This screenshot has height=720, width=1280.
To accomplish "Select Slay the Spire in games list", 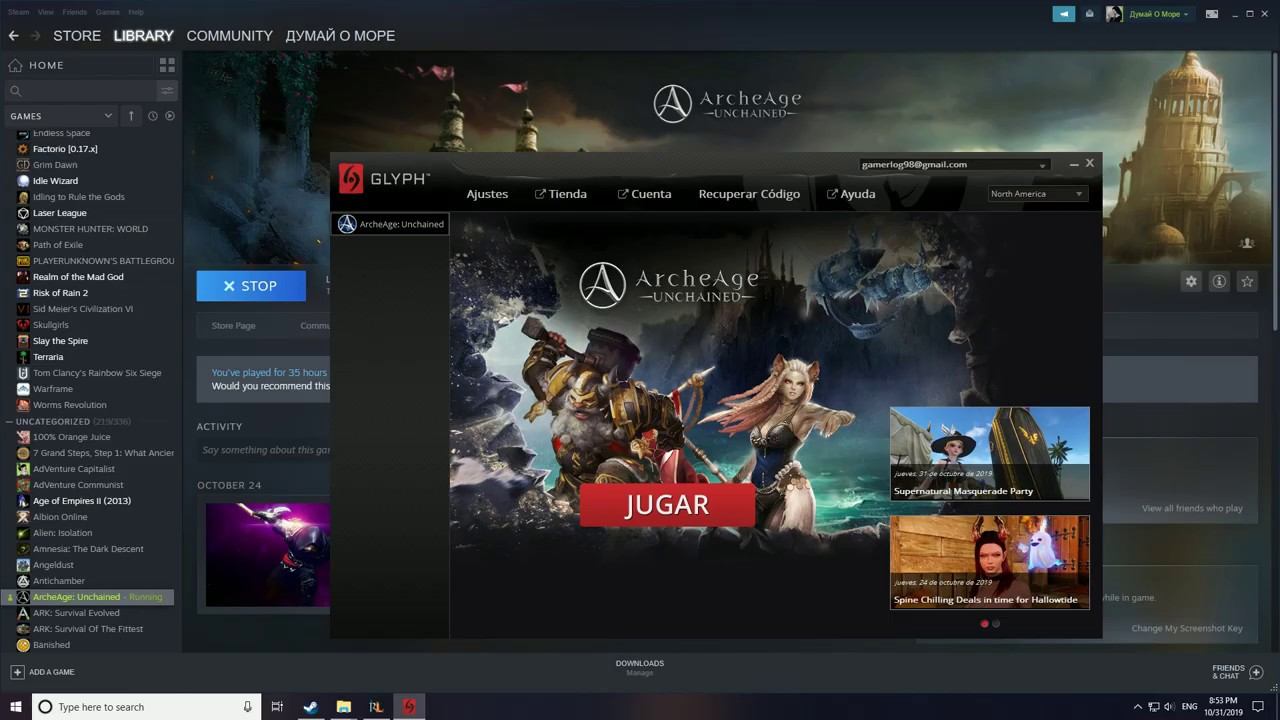I will pyautogui.click(x=60, y=341).
